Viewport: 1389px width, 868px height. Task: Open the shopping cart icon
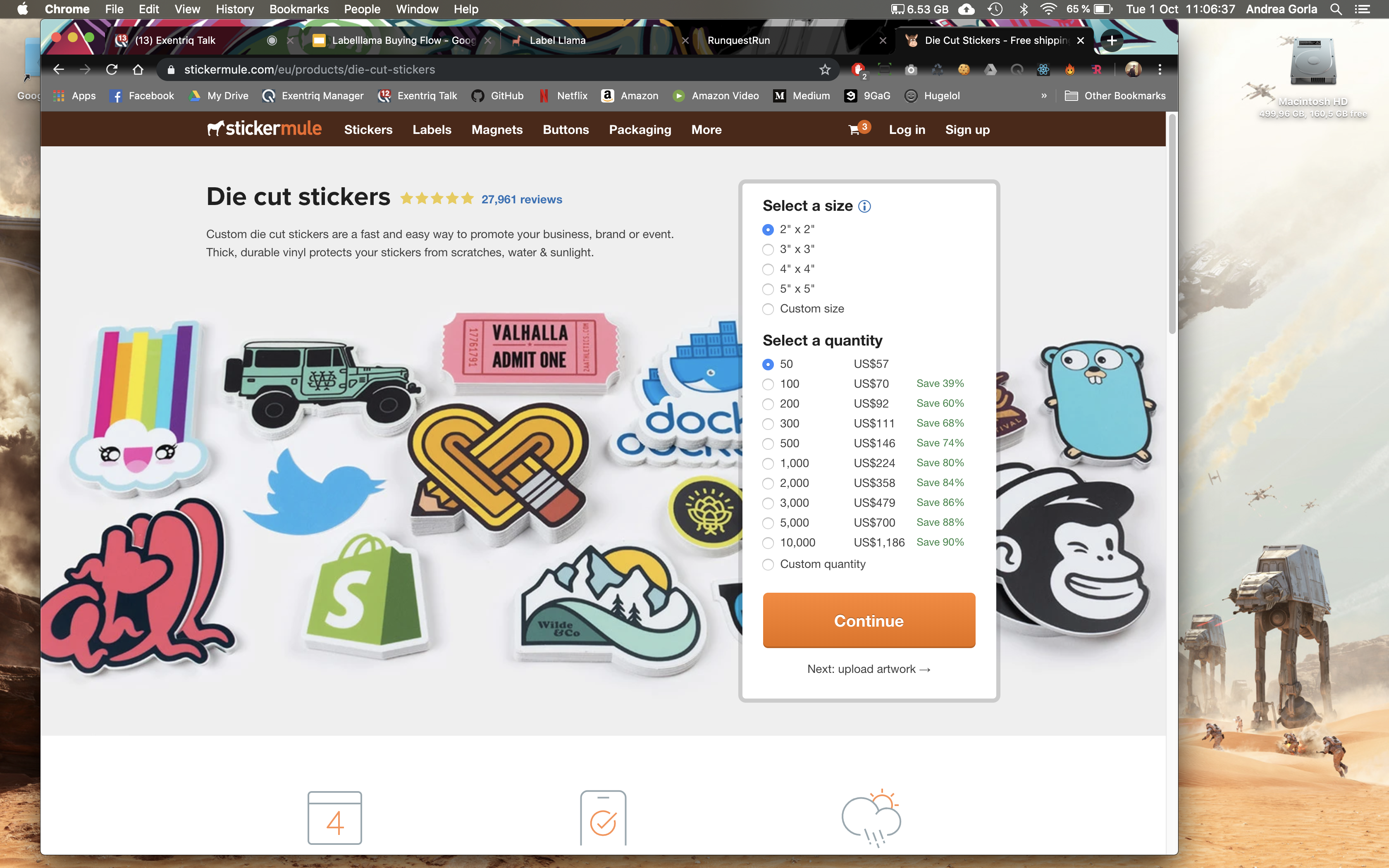point(854,130)
